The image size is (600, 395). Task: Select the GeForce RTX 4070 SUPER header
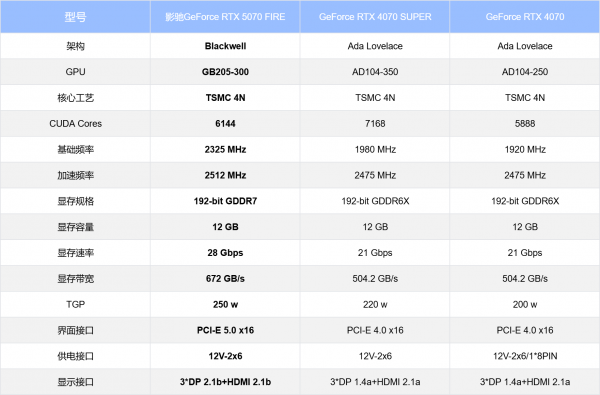pyautogui.click(x=375, y=17)
